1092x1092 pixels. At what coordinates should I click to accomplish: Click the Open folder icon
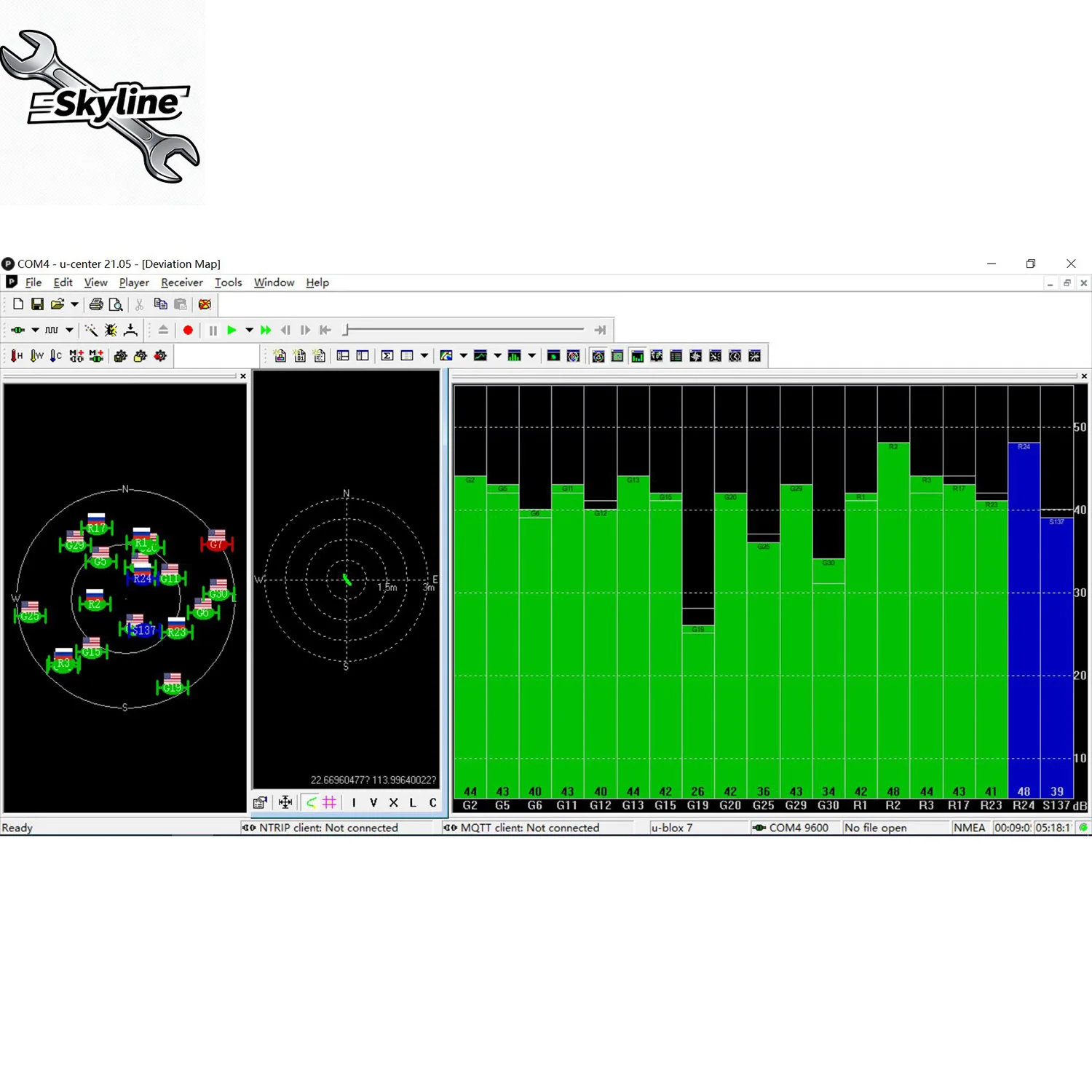58,304
